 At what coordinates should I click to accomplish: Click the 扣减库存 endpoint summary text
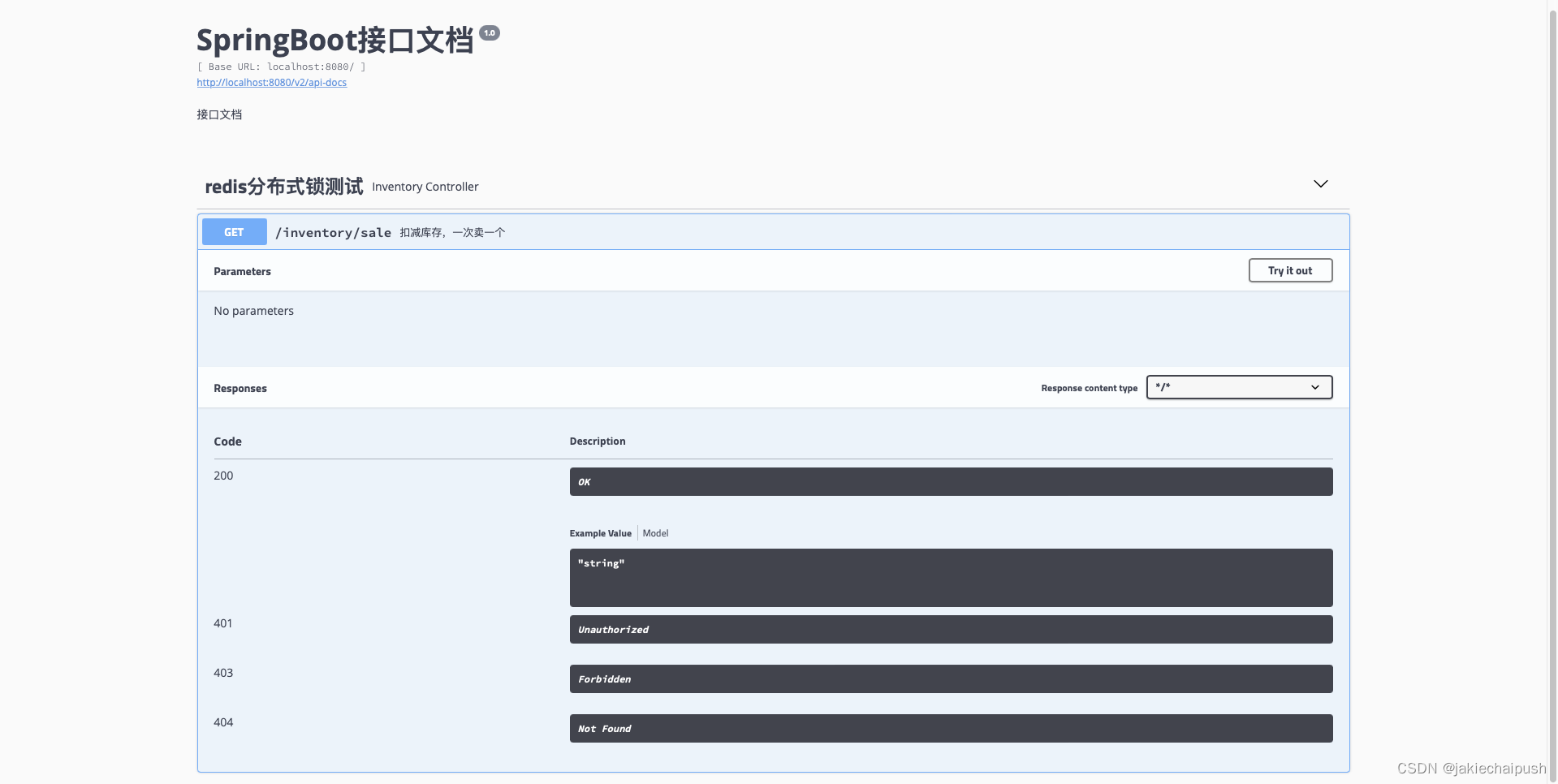coord(452,233)
